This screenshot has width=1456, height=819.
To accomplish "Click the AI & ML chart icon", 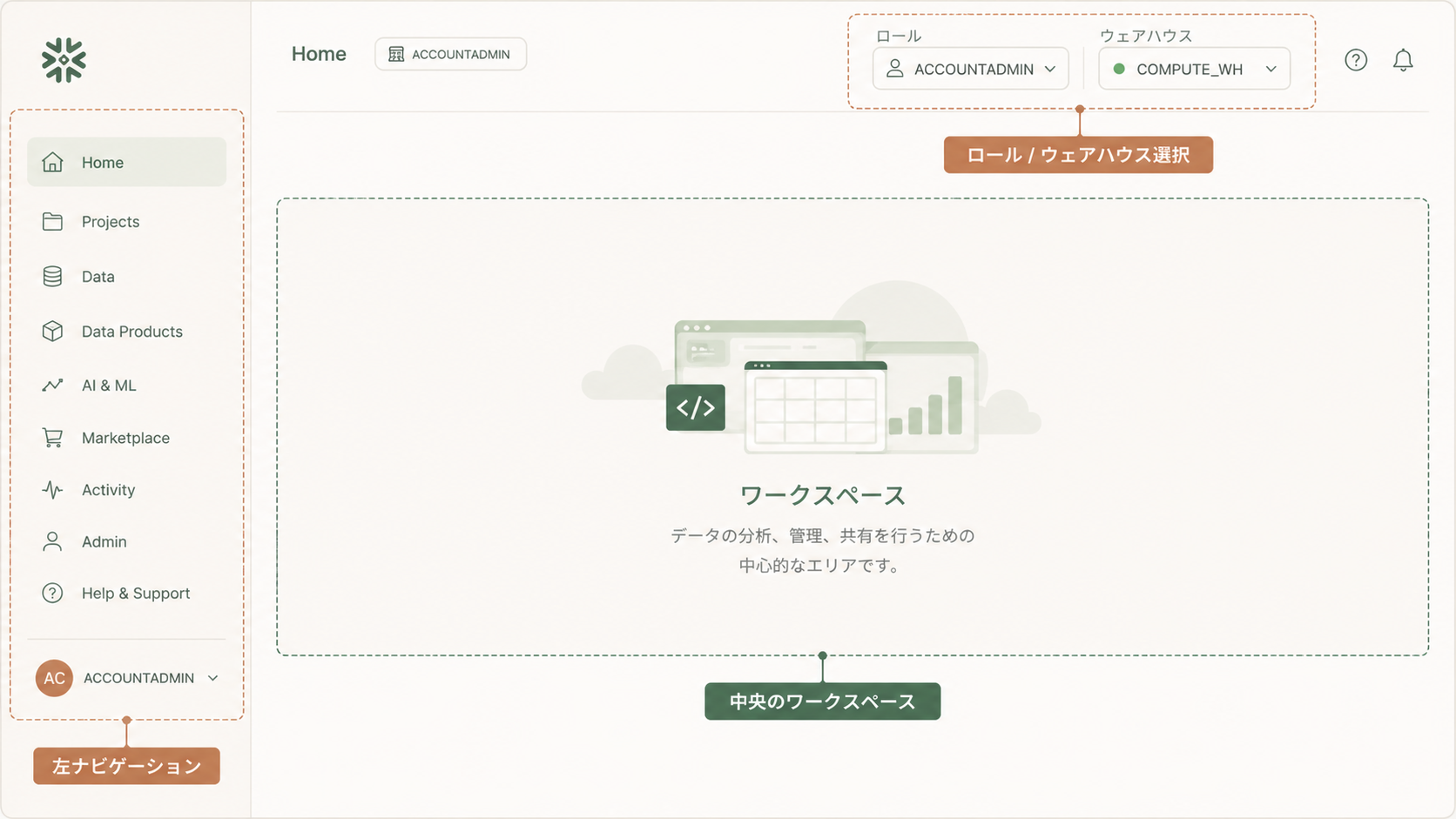I will click(52, 386).
